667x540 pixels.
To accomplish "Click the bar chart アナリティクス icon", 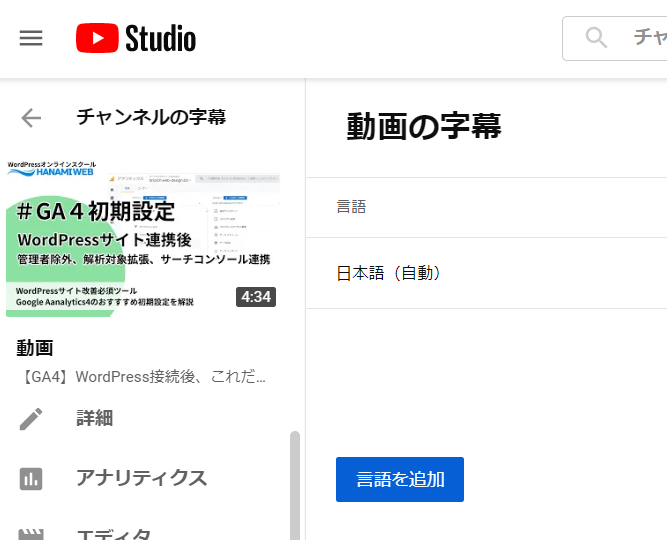I will tap(31, 478).
